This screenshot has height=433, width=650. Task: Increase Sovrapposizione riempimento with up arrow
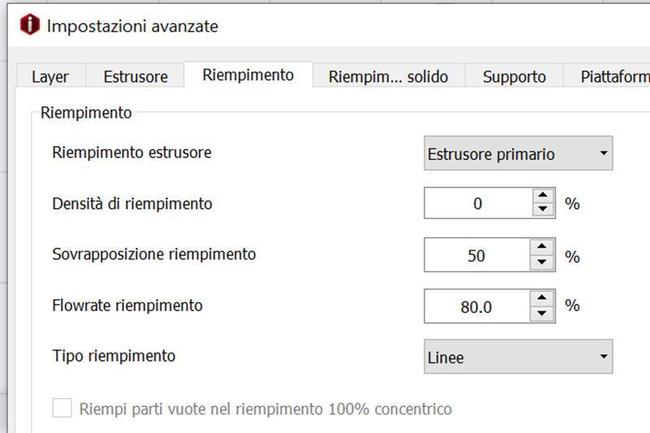pos(542,248)
